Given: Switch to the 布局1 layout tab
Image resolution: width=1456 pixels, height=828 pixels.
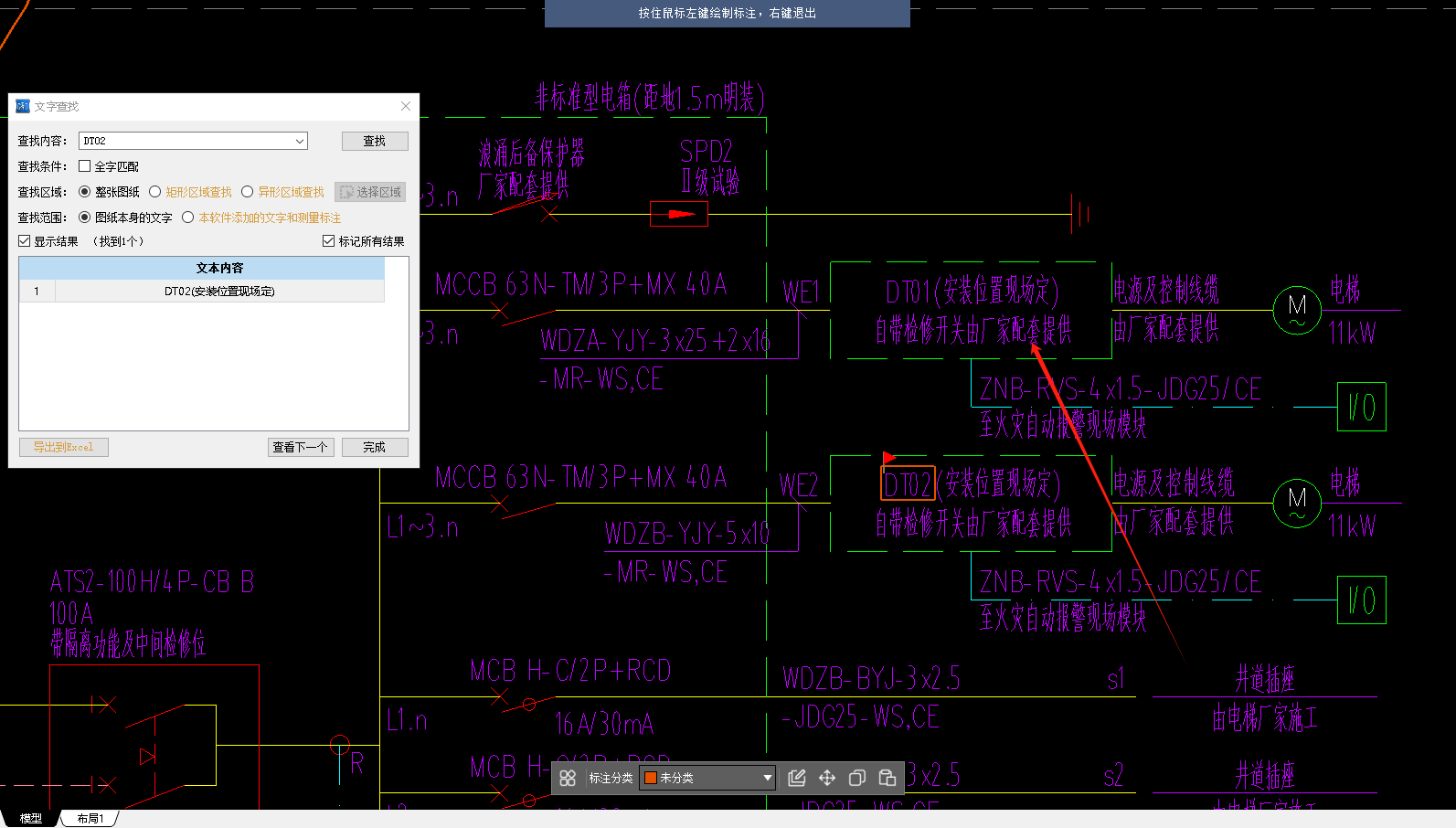Looking at the screenshot, I should tap(90, 818).
